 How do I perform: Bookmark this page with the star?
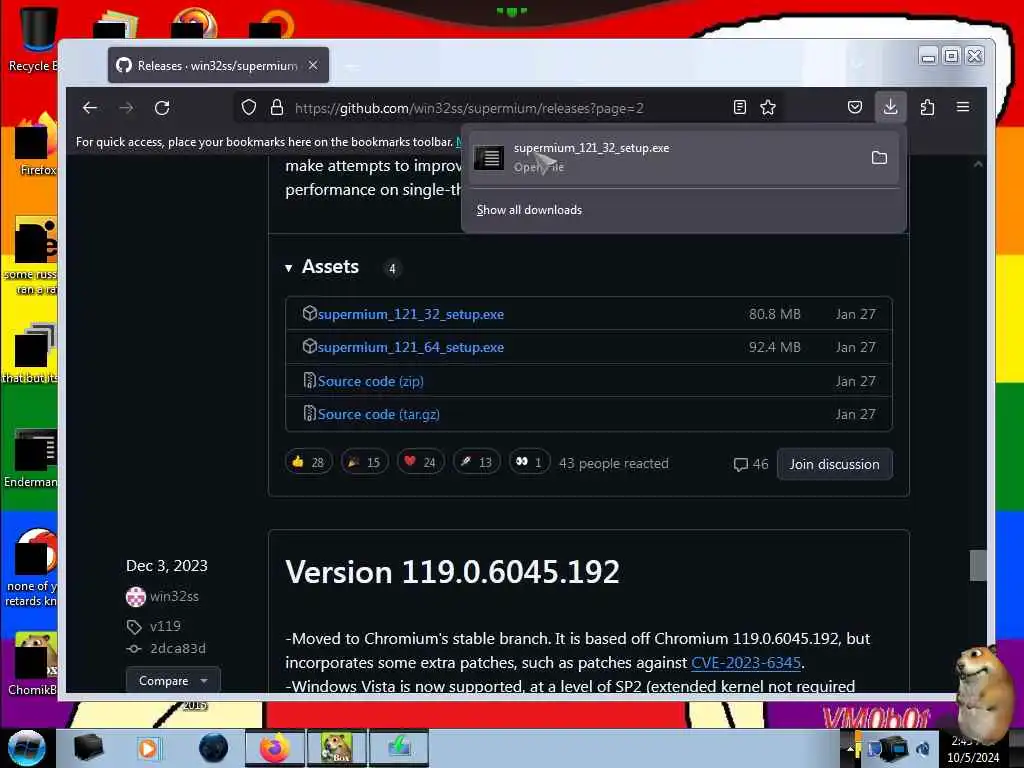click(768, 108)
